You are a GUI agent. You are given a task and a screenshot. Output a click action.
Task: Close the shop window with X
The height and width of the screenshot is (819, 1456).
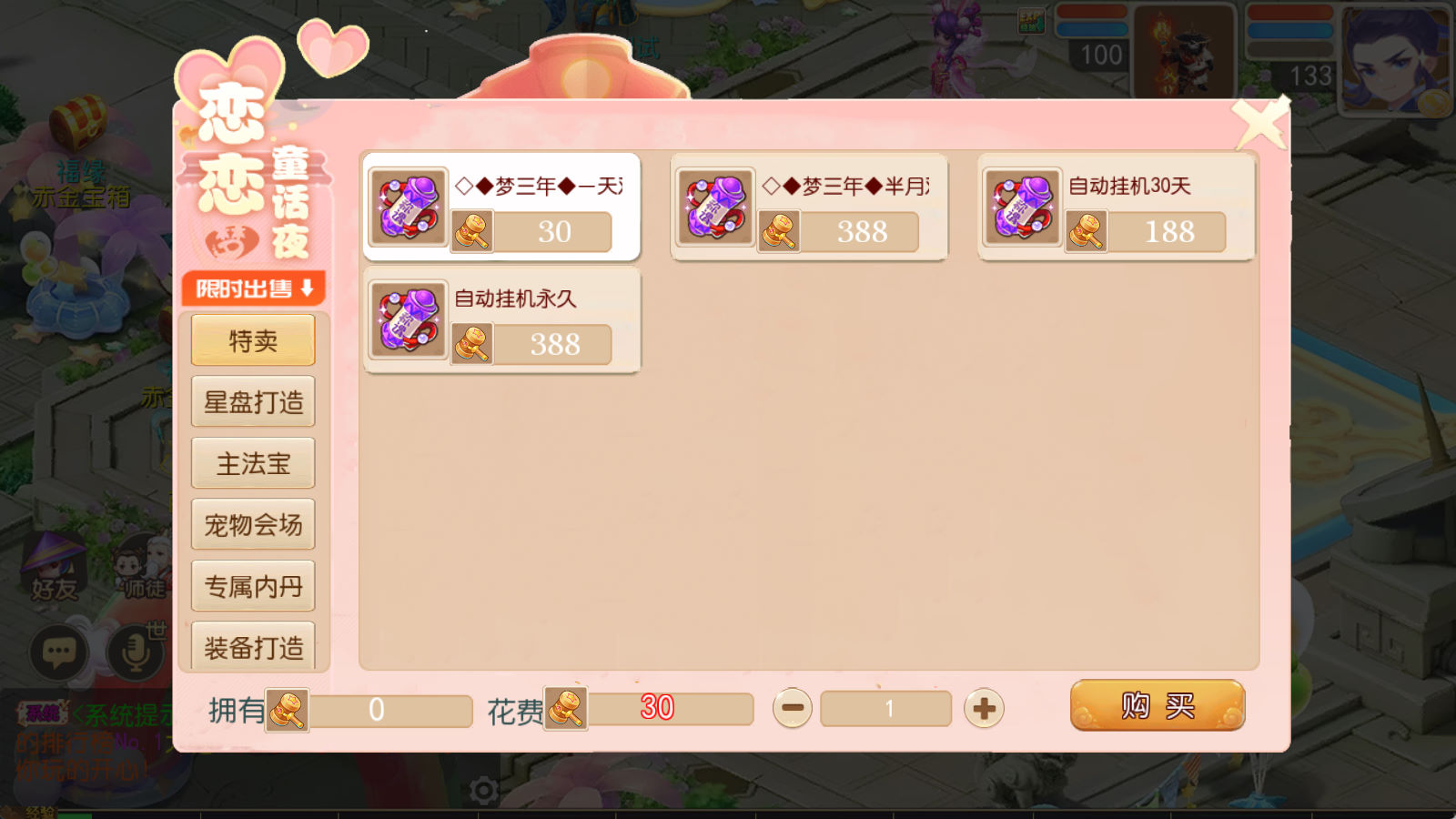tap(1260, 123)
